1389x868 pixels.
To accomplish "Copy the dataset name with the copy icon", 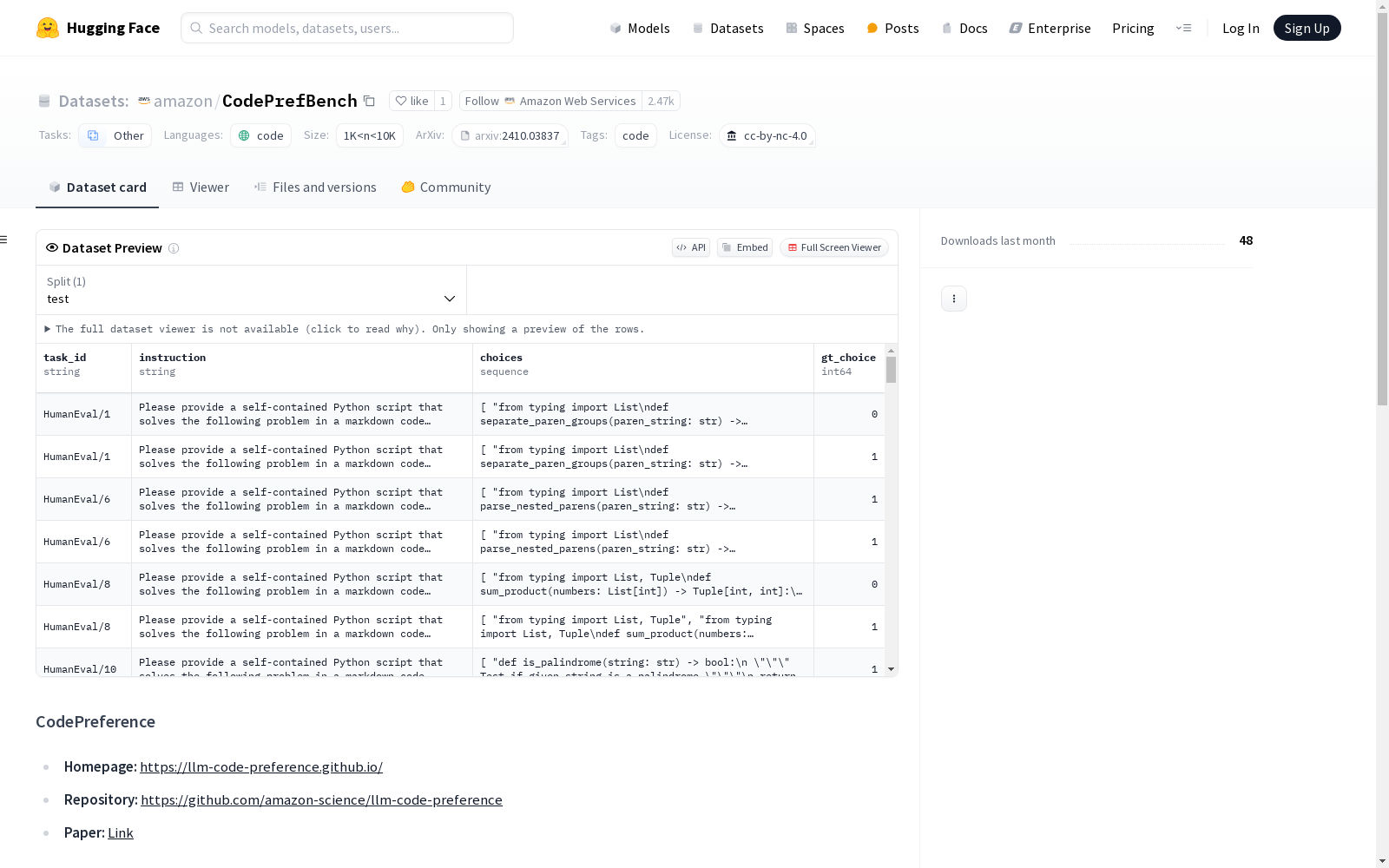I will click(x=369, y=101).
